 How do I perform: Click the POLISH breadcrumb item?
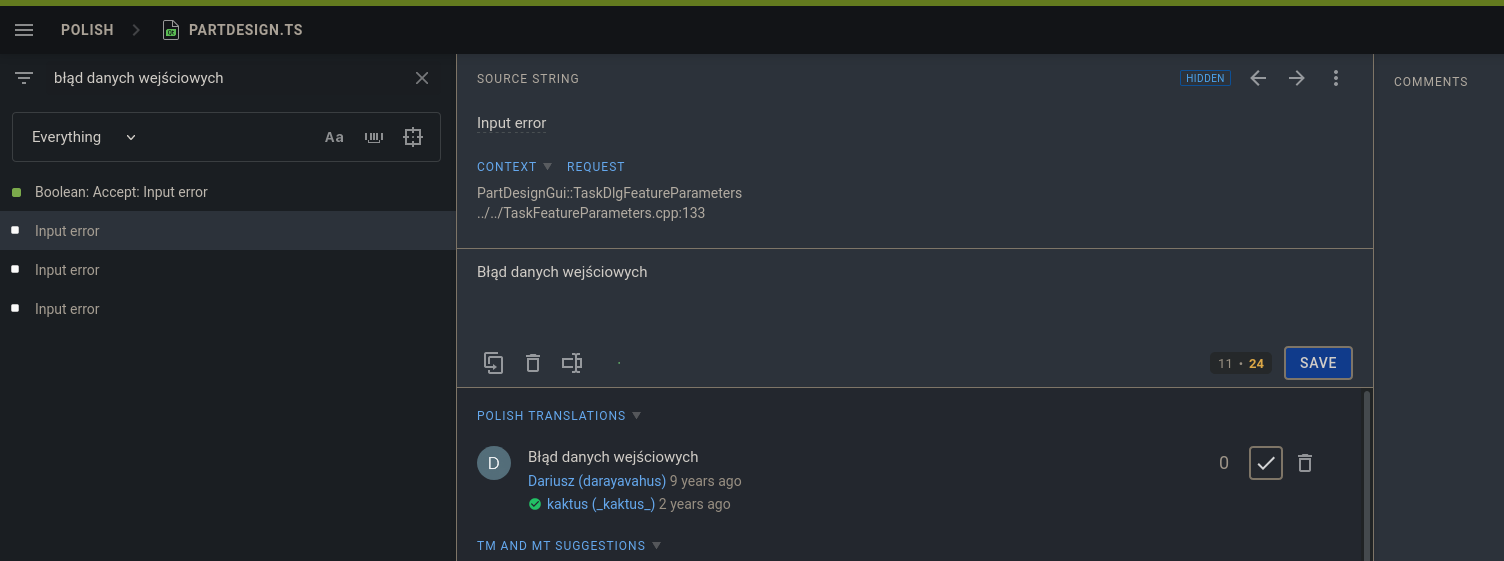click(87, 30)
